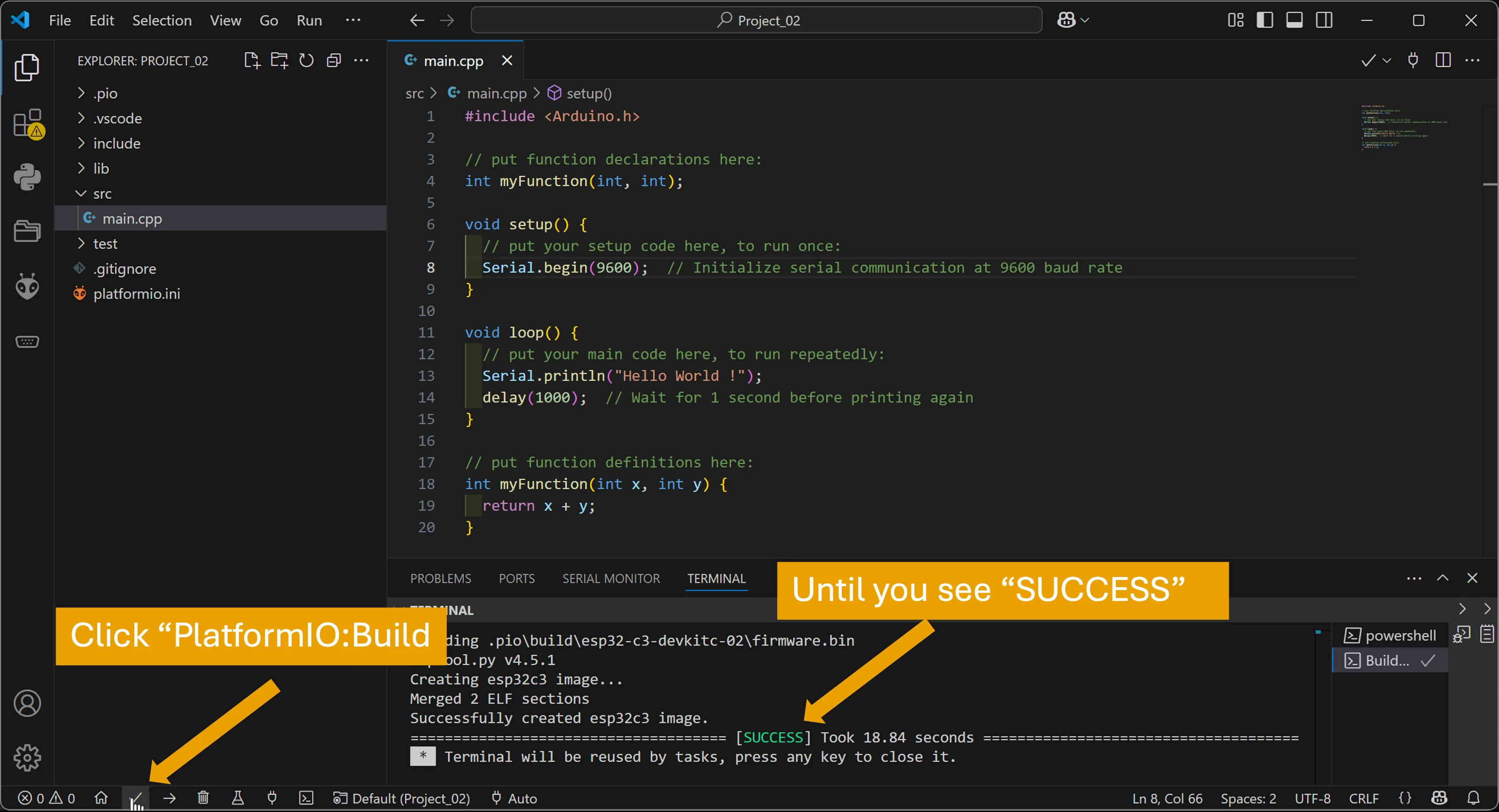
Task: Change indentation via Spaces: 2
Action: [x=1248, y=798]
